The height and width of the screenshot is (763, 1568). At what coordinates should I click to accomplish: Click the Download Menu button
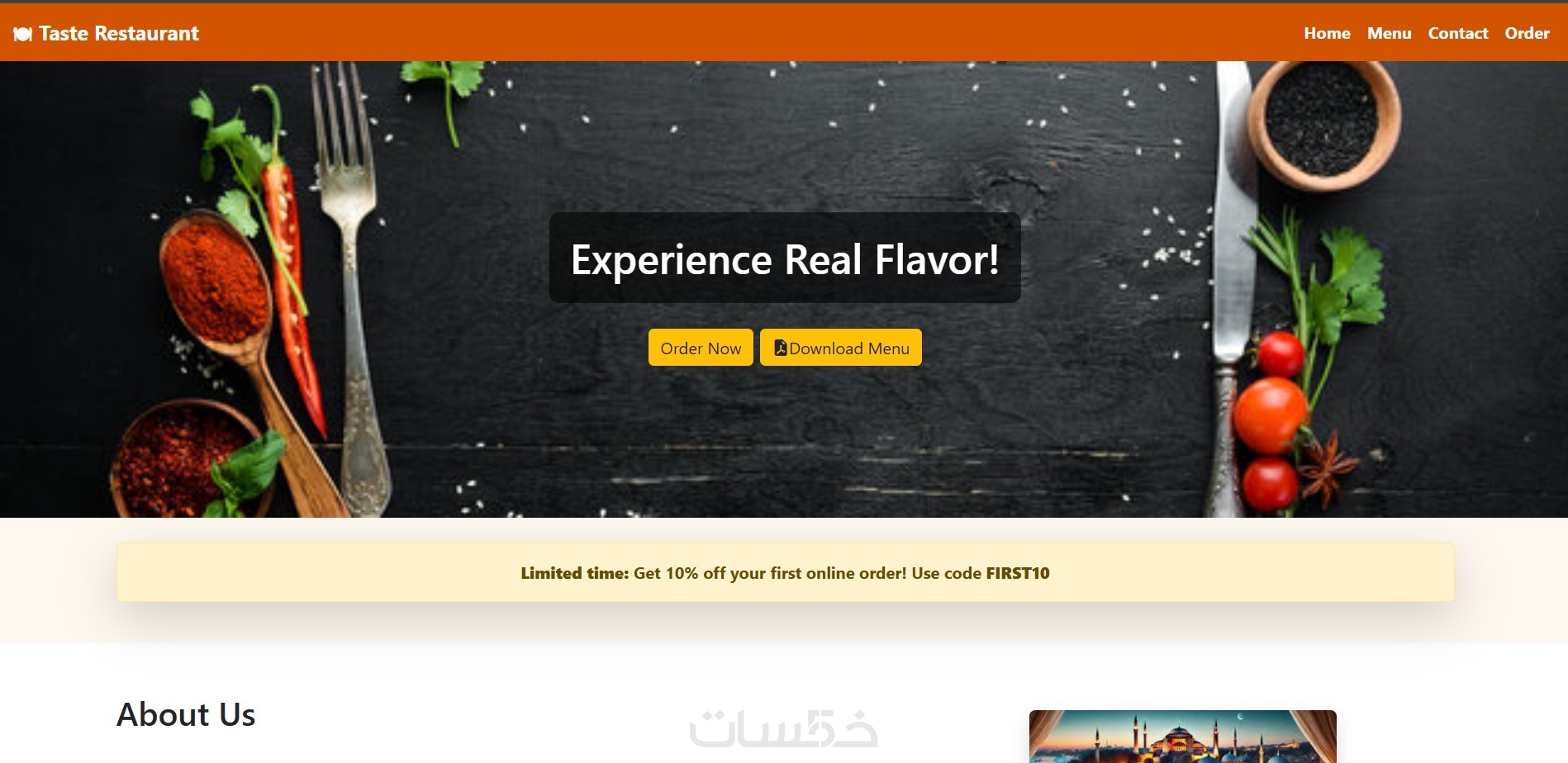[840, 348]
